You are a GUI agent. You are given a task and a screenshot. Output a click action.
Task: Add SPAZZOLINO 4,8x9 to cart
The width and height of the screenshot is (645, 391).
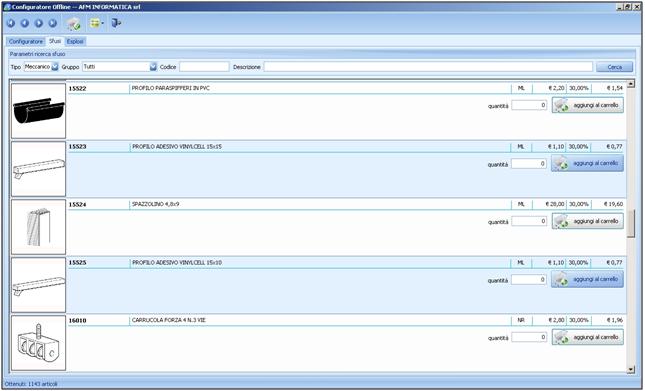pos(587,221)
